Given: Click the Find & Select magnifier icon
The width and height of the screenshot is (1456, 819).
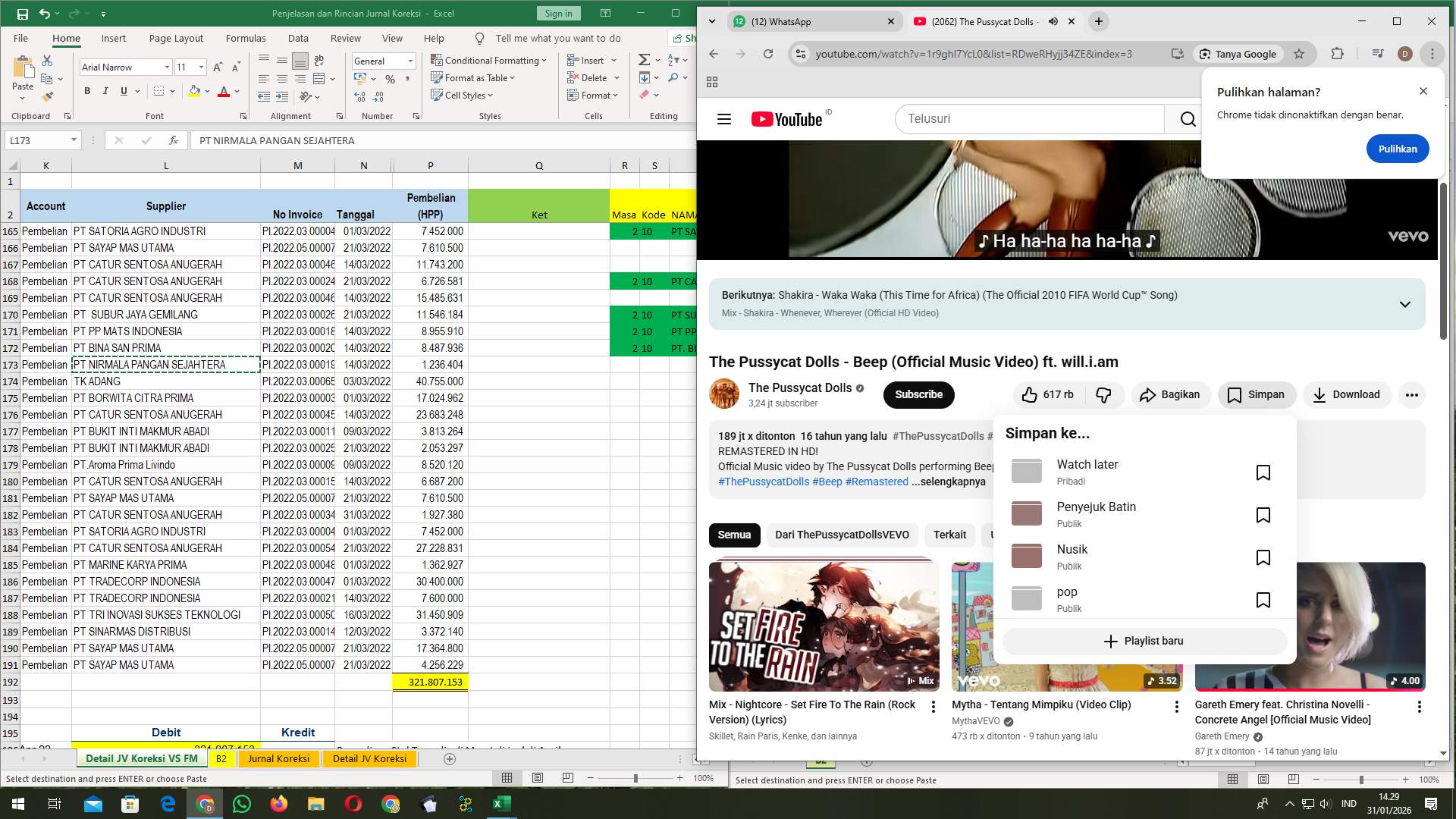Looking at the screenshot, I should [x=673, y=78].
